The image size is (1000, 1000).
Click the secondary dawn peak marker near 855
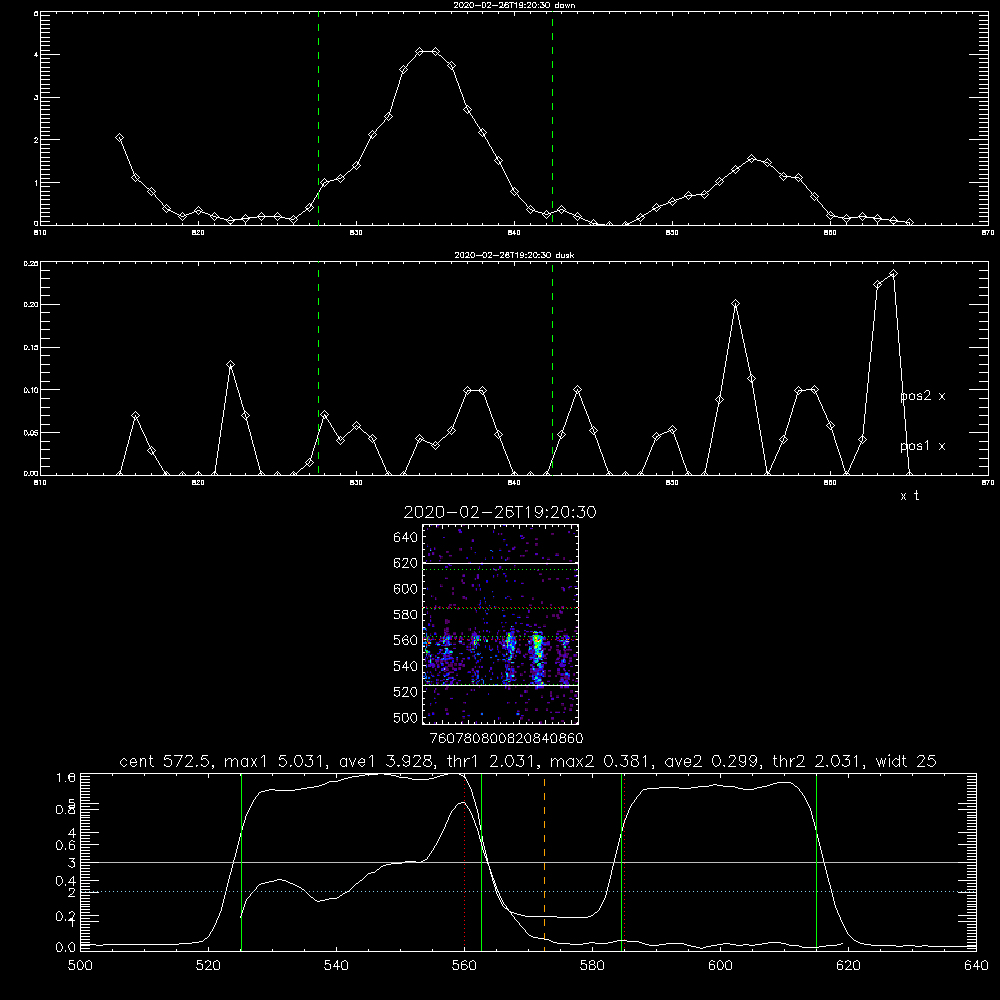pyautogui.click(x=752, y=158)
